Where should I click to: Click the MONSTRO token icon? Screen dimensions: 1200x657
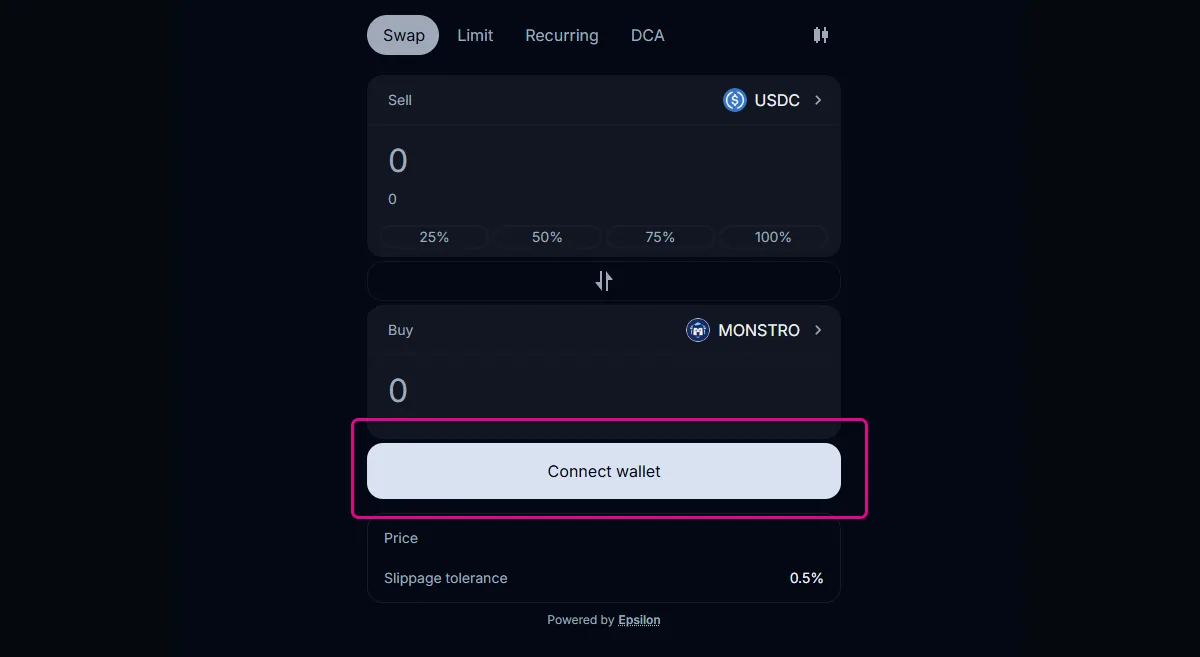point(698,330)
